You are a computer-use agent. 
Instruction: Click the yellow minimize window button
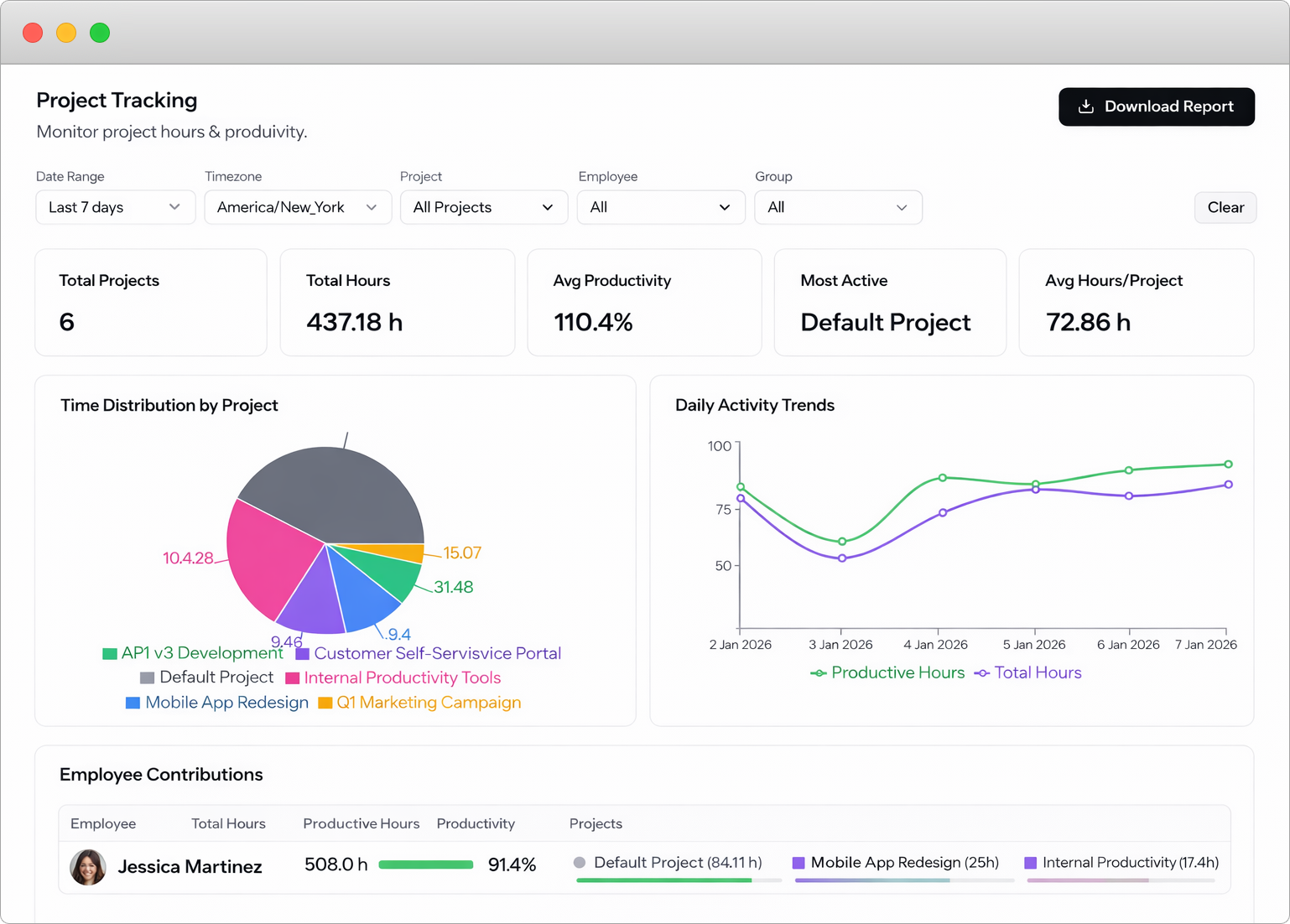(x=66, y=33)
